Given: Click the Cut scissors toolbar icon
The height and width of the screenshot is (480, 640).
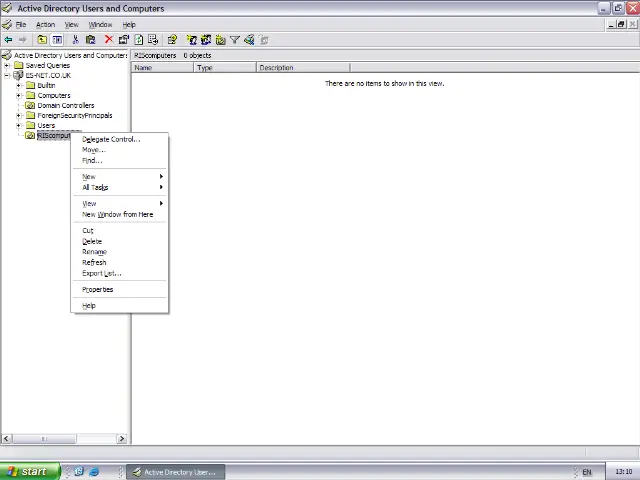Looking at the screenshot, I should pyautogui.click(x=76, y=40).
